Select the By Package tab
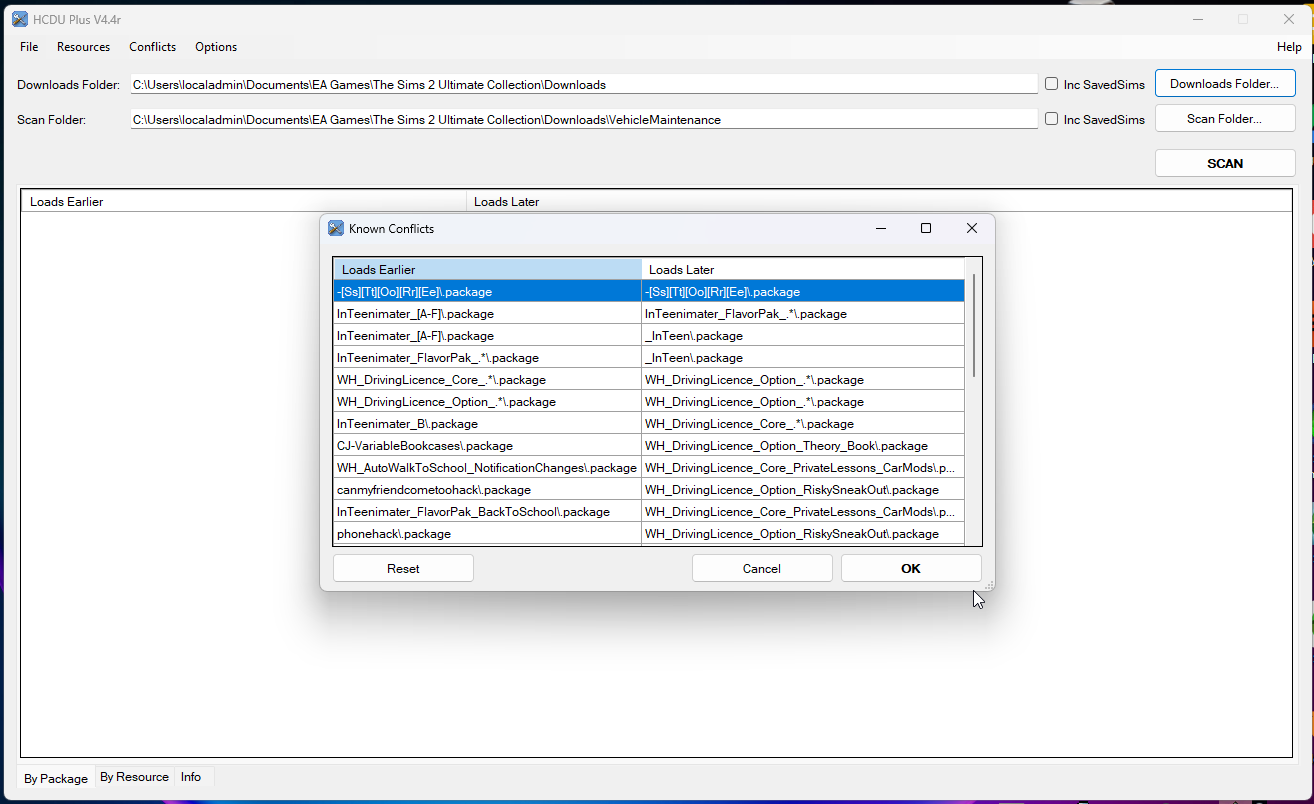This screenshot has height=804, width=1314. [x=55, y=777]
